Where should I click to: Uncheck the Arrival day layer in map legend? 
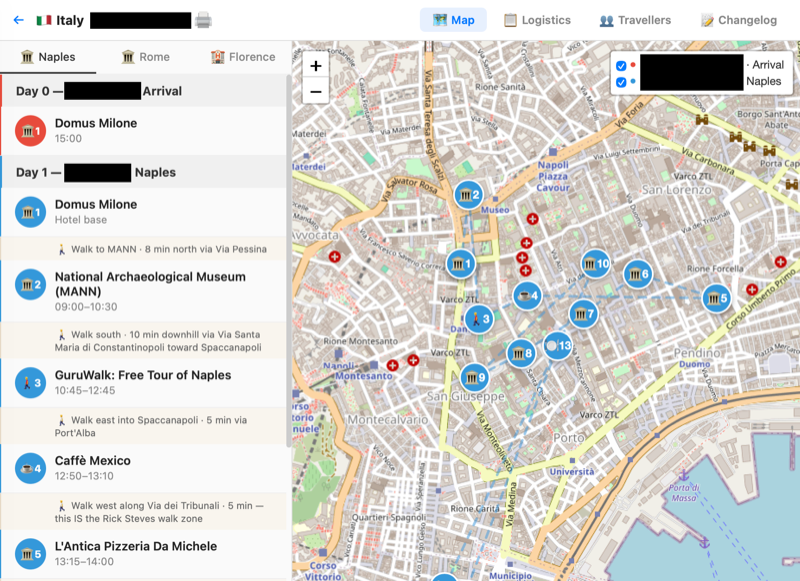pyautogui.click(x=621, y=66)
